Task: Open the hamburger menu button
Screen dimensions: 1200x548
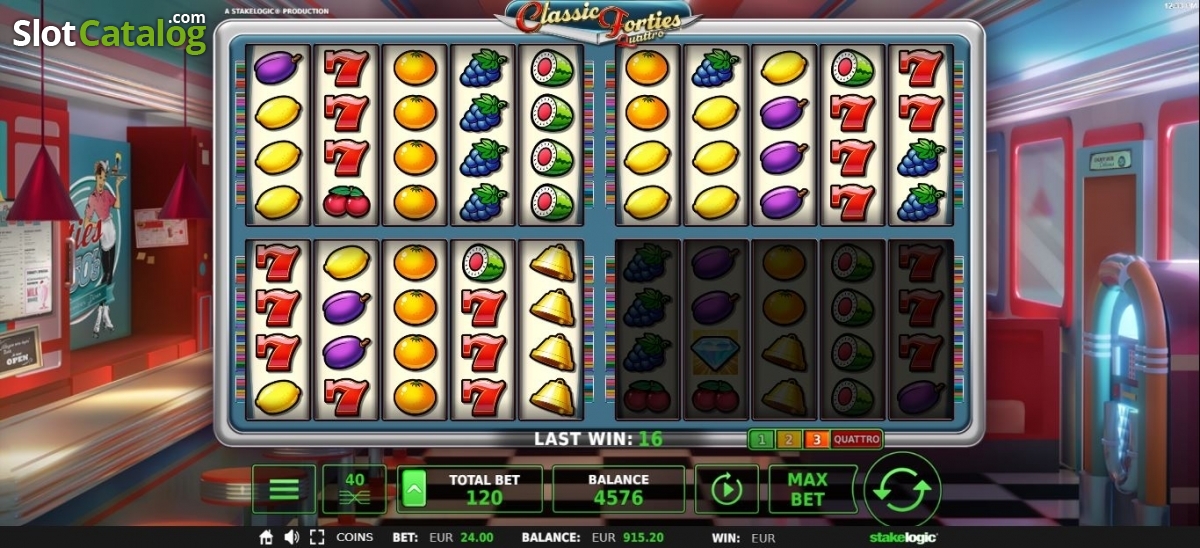Action: click(284, 489)
